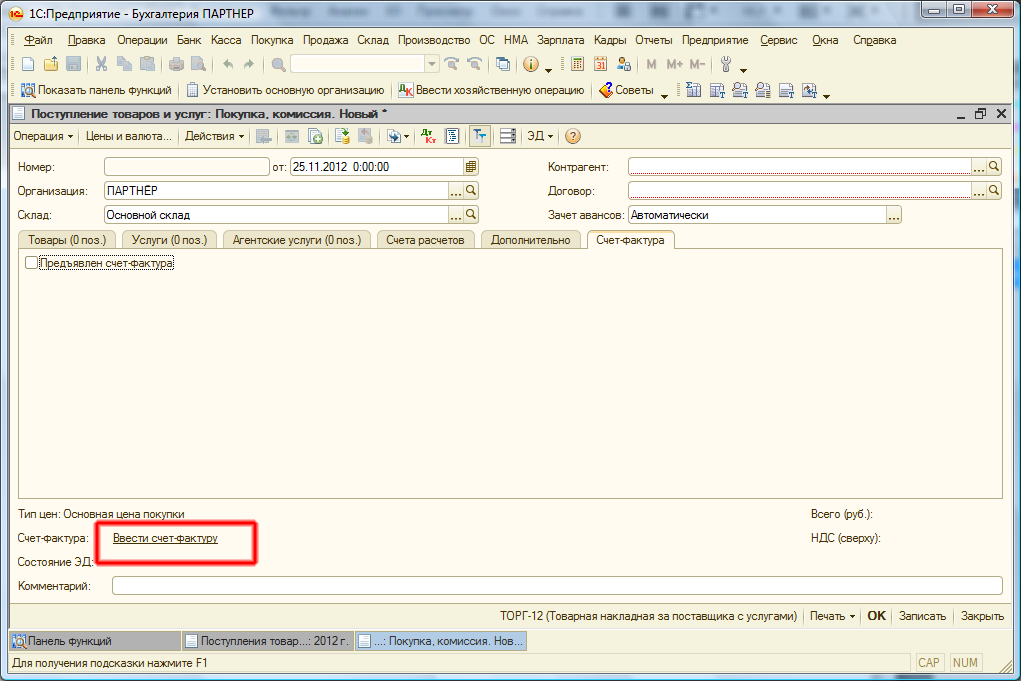
Task: Switch to the Счета расчетов tab
Action: click(x=425, y=240)
